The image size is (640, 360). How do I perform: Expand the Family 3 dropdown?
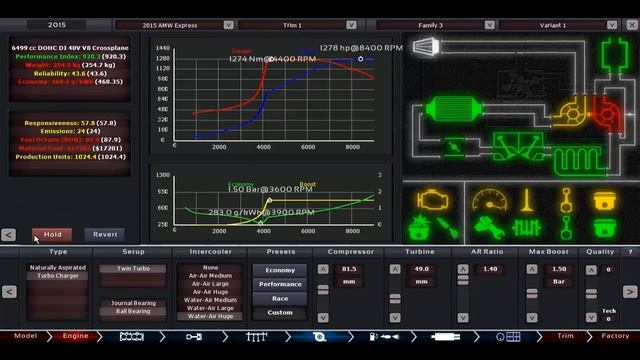click(x=489, y=25)
